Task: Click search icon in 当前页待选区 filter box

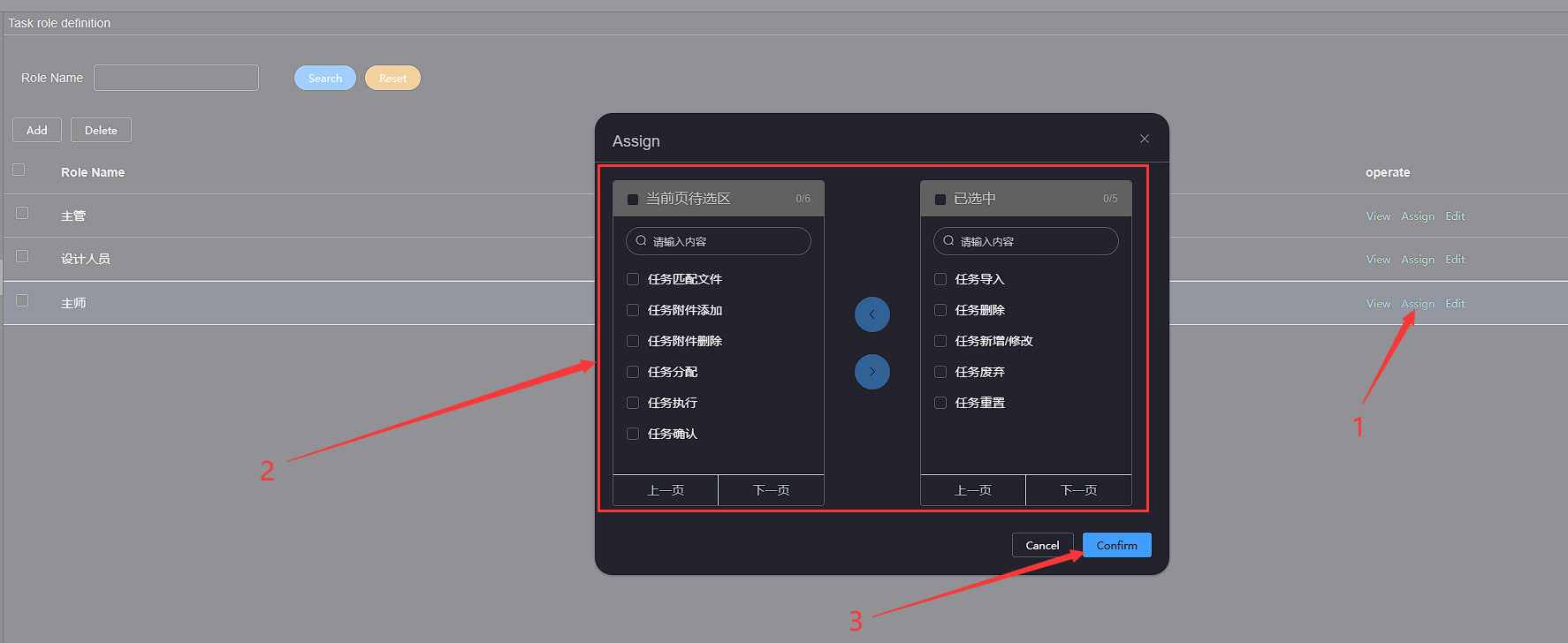Action: click(642, 240)
